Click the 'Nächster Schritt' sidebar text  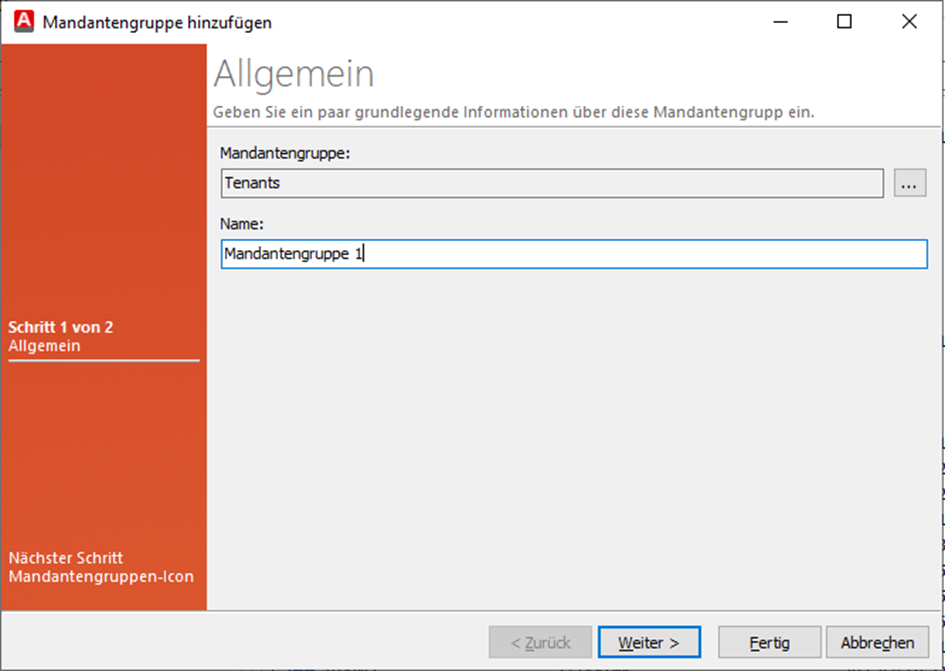[x=66, y=558]
